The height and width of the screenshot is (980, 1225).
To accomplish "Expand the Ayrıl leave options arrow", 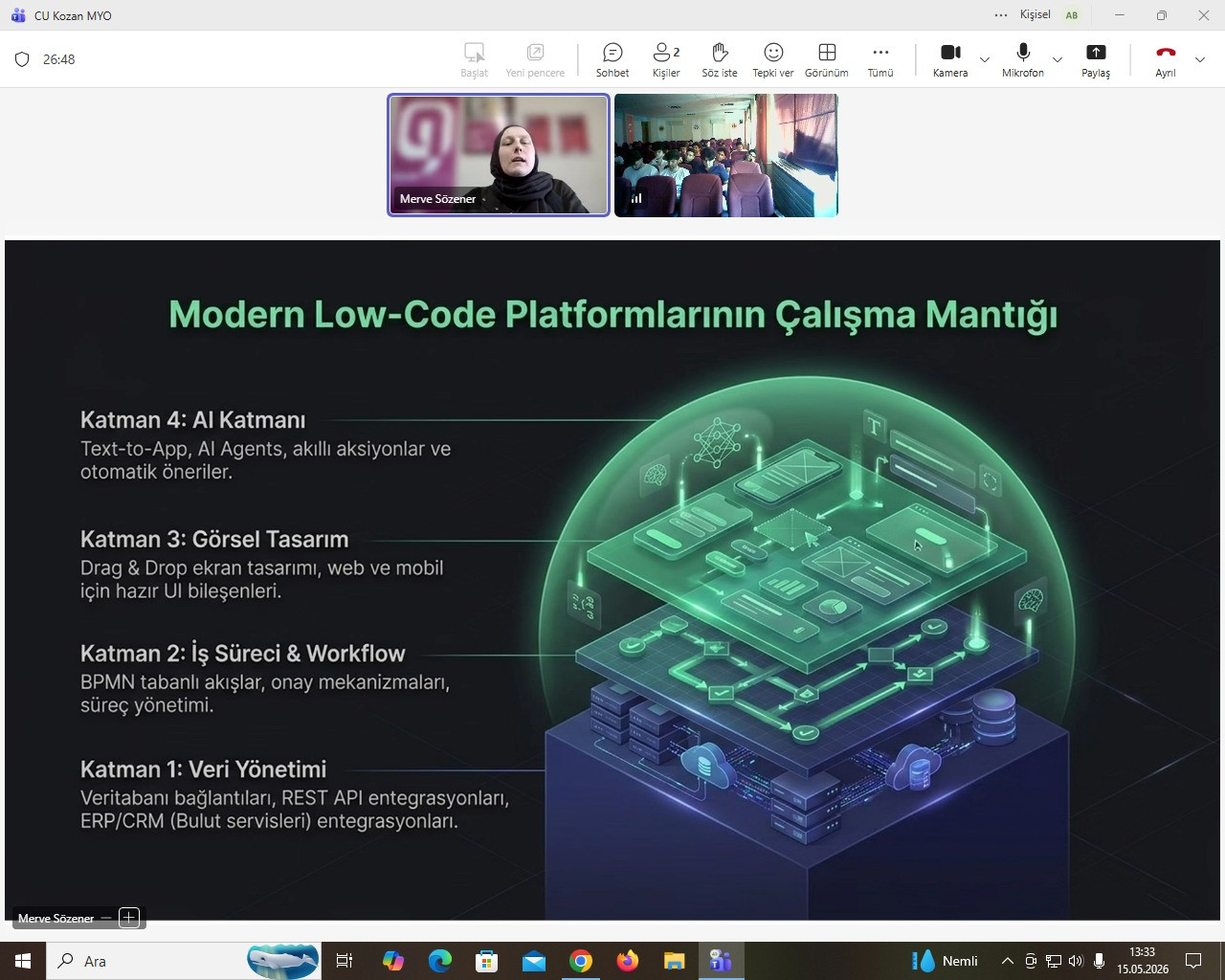I will click(x=1200, y=59).
